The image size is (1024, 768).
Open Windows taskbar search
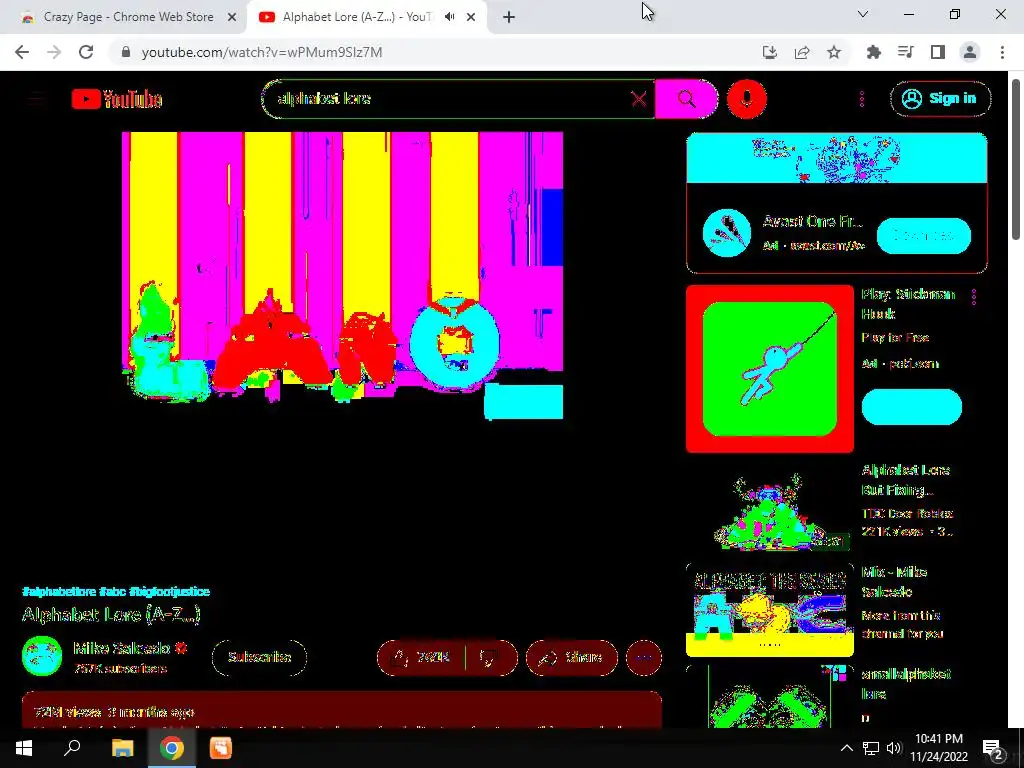click(x=72, y=748)
